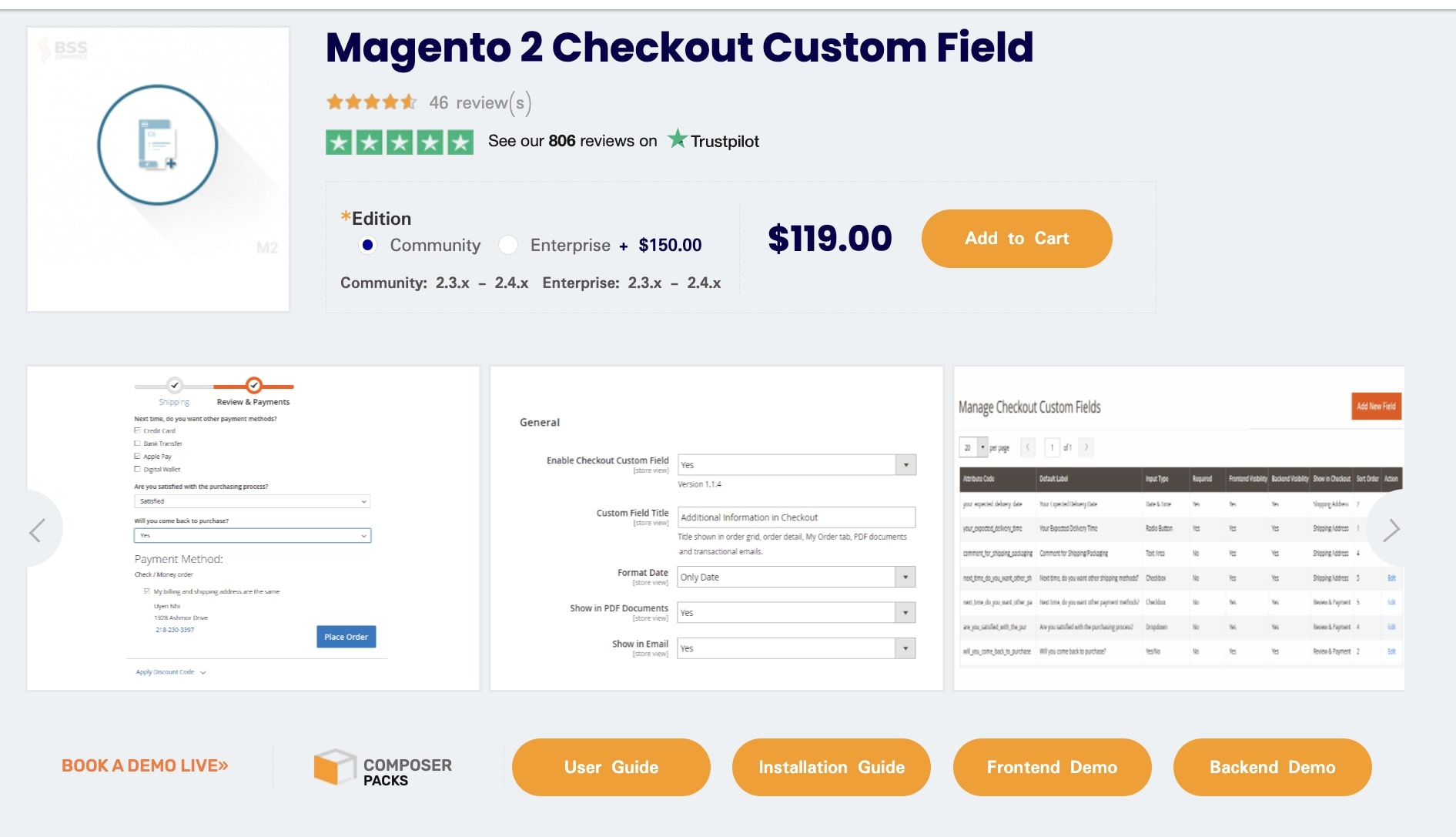The image size is (1456, 837).
Task: Click the Custom Field Title input field
Action: (x=795, y=517)
